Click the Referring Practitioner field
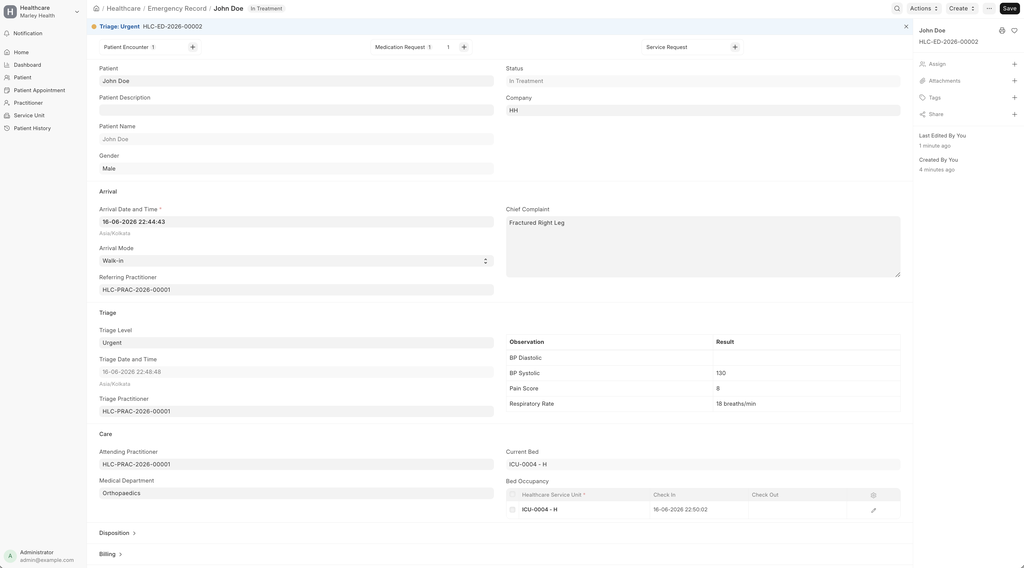This screenshot has height=568, width=1024. coord(296,290)
